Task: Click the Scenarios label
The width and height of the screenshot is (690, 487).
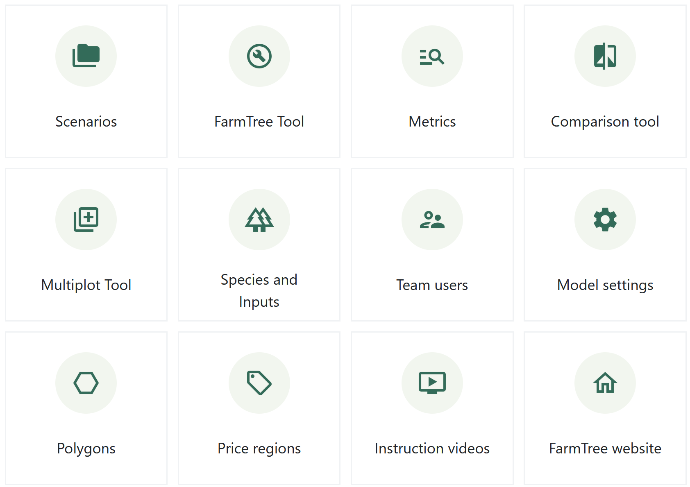Action: [86, 122]
